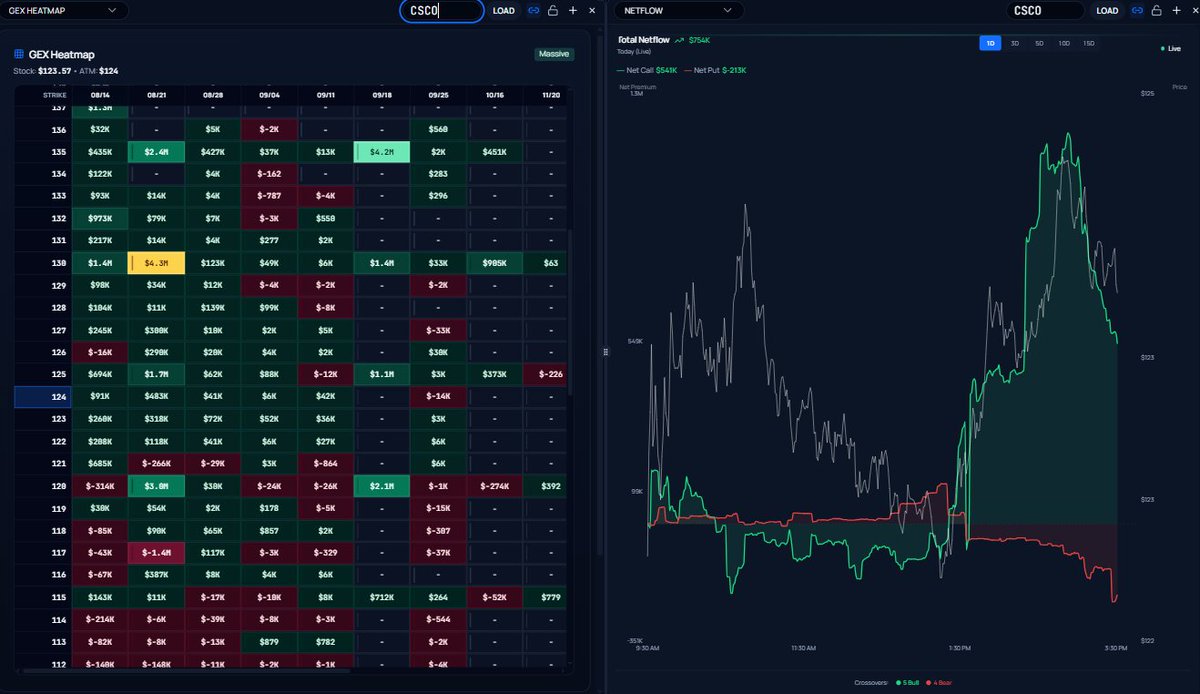Viewport: 1200px width, 694px height.
Task: Click the $-314K cell at strike 120
Action: [99, 486]
